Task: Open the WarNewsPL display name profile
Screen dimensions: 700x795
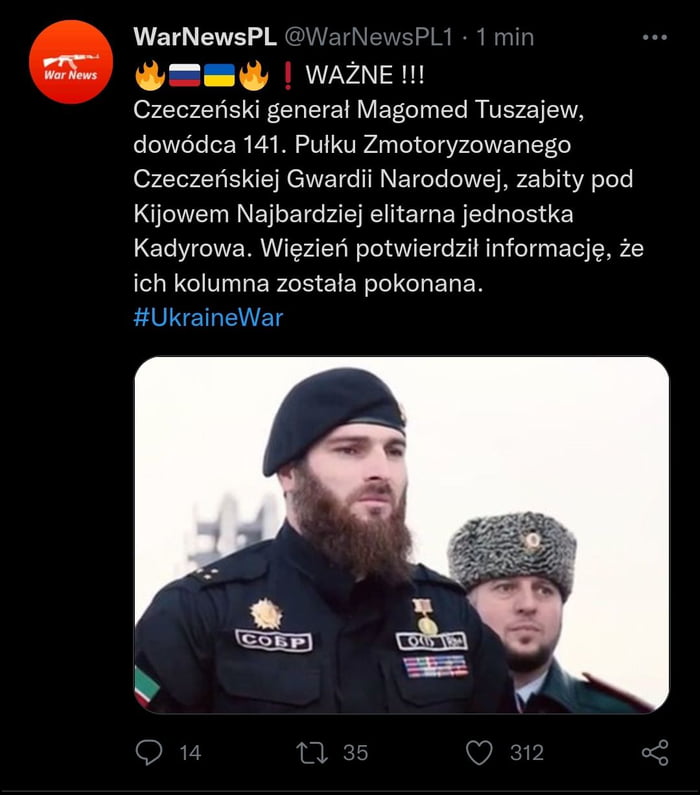Action: pyautogui.click(x=205, y=37)
